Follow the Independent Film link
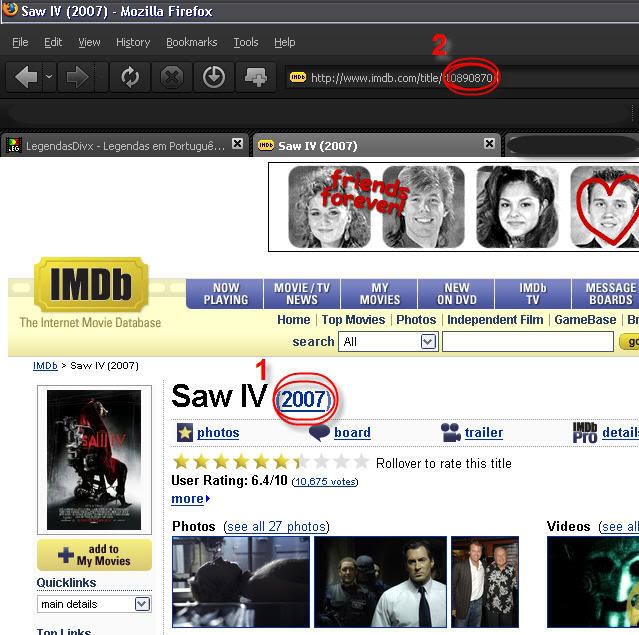639x635 pixels. pos(495,320)
